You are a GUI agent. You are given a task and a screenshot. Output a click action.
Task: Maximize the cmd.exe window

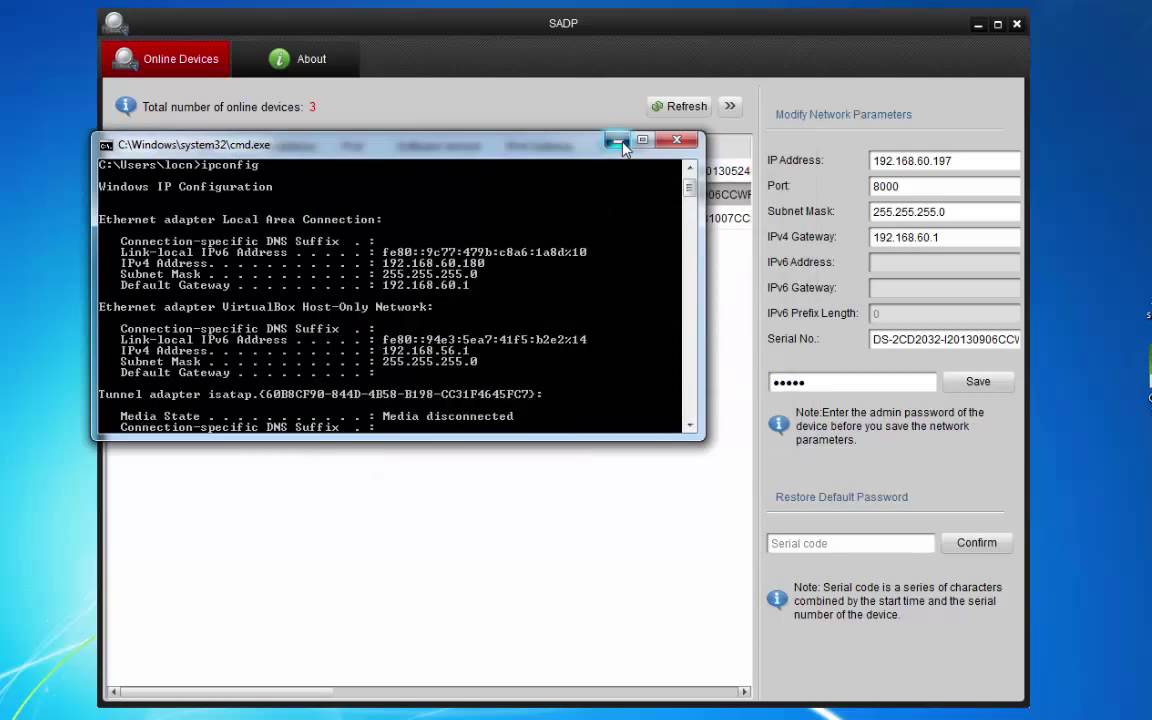[643, 140]
